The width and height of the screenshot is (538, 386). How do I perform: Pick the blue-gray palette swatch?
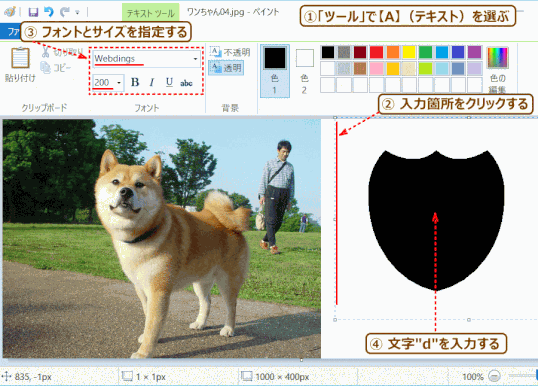click(x=458, y=69)
